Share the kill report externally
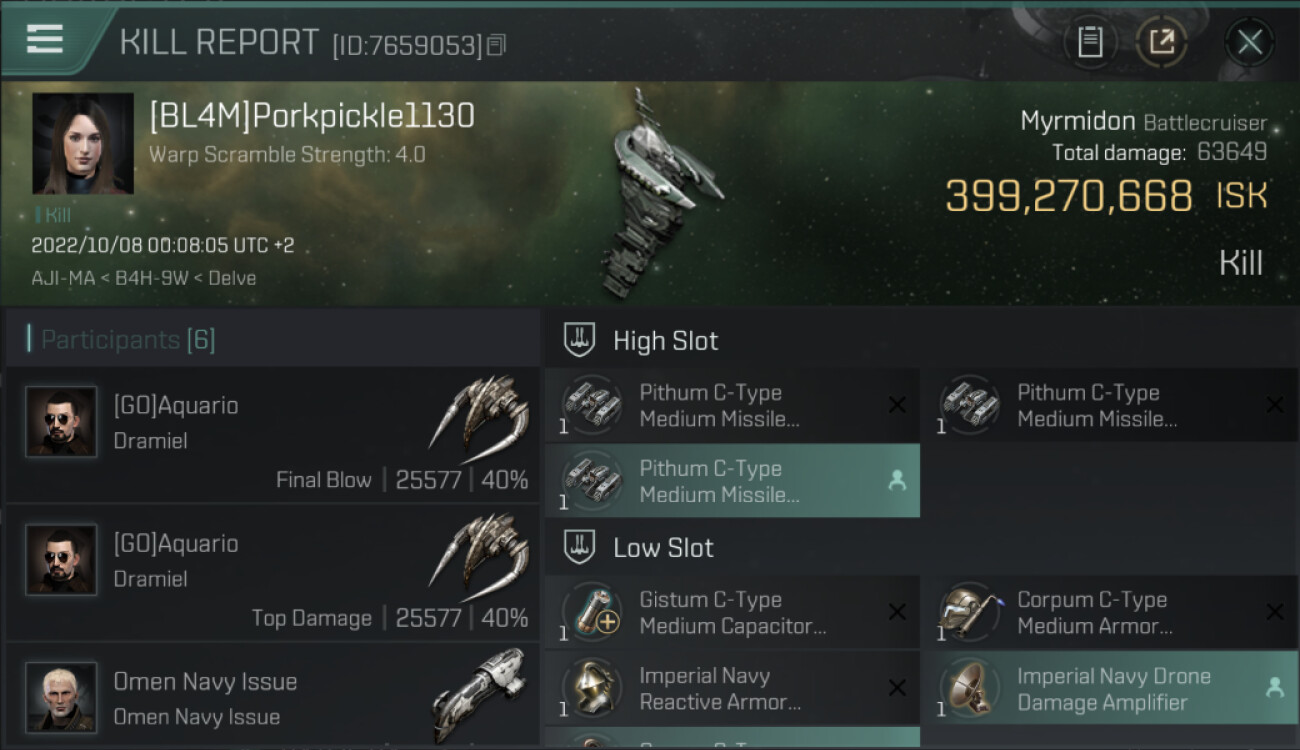Screen dimensions: 1300x750 coord(1162,42)
